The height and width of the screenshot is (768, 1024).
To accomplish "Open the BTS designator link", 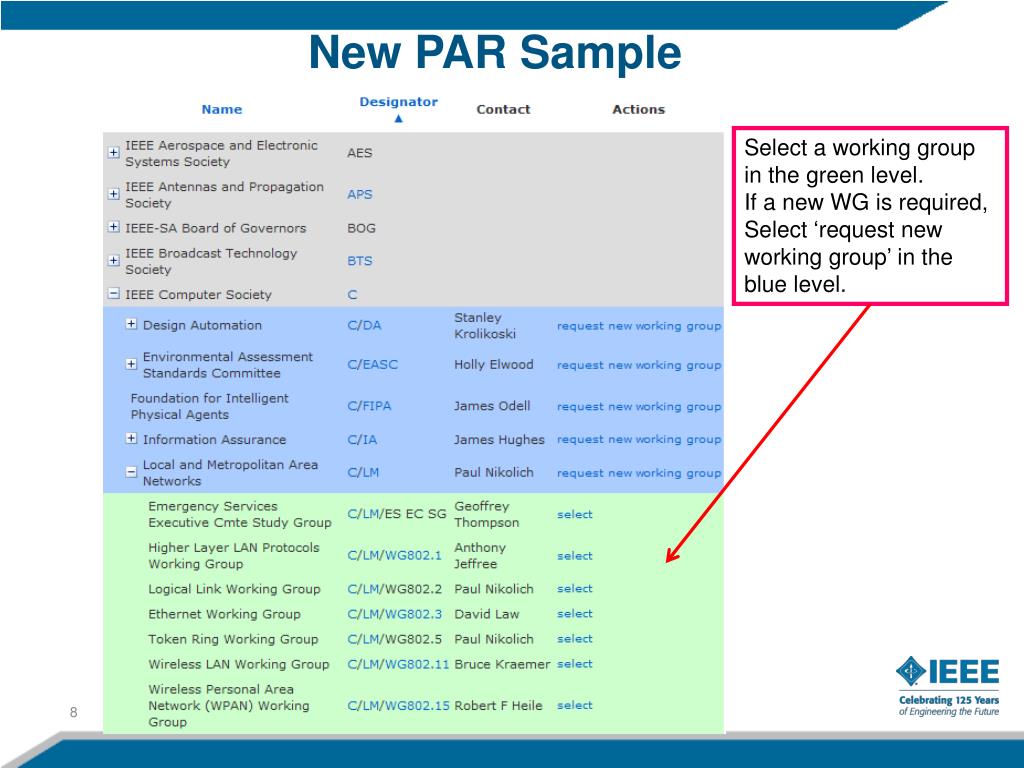I will (x=360, y=261).
